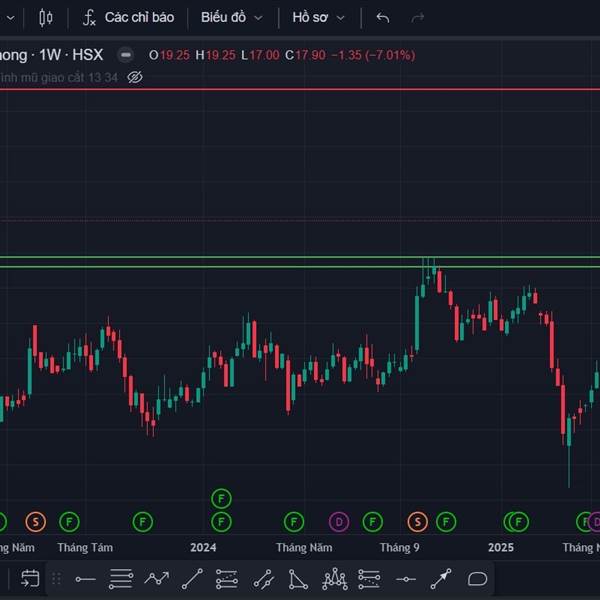600x600 pixels.
Task: Select the triangle pattern drawing tool
Action: [298, 578]
